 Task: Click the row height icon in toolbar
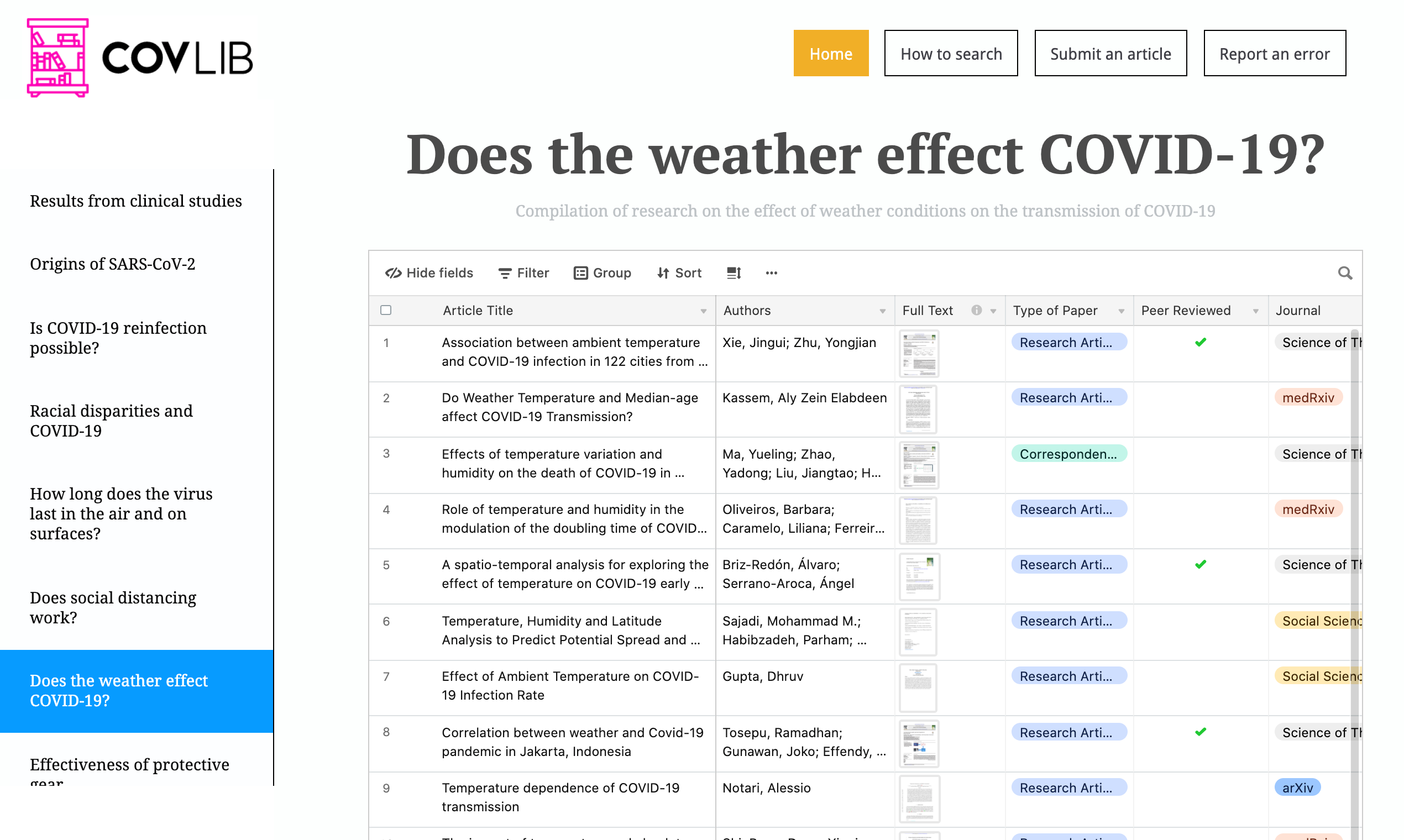[734, 274]
